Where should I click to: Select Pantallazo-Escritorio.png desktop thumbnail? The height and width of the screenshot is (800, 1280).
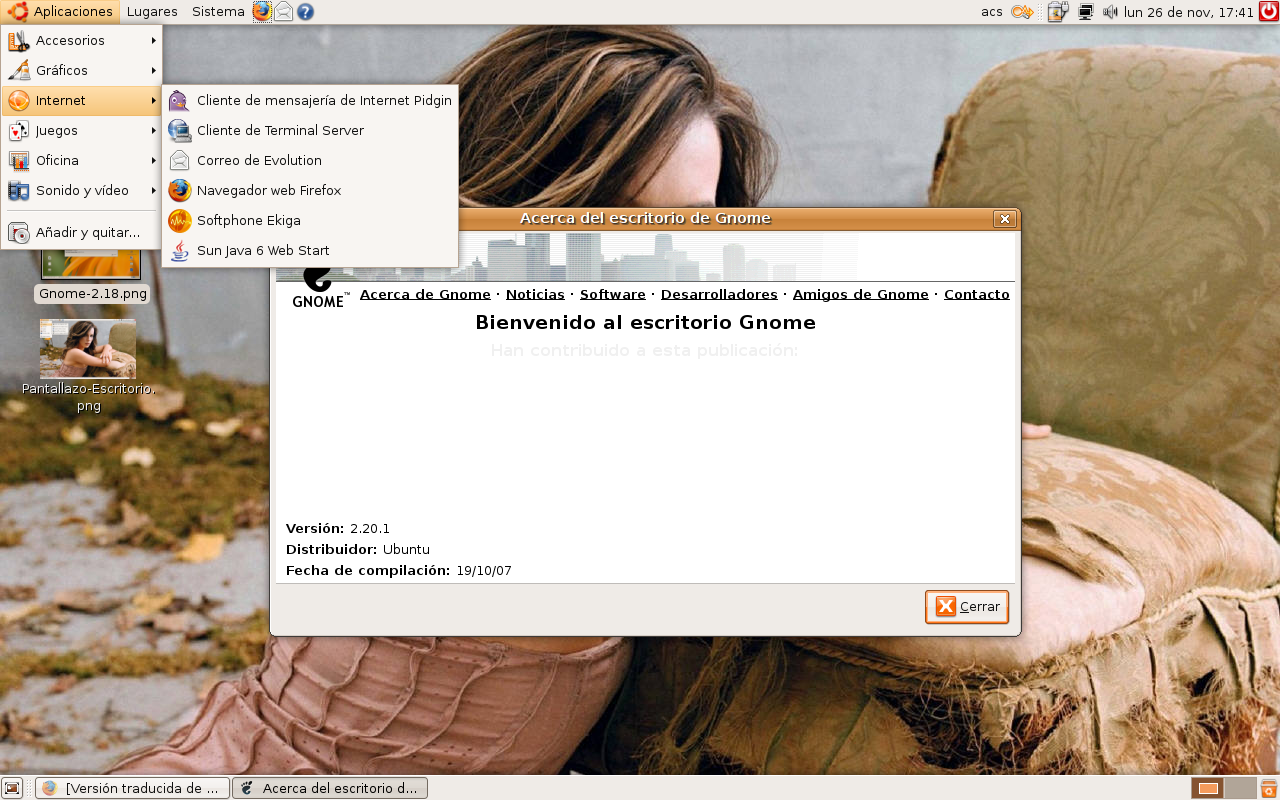click(88, 349)
